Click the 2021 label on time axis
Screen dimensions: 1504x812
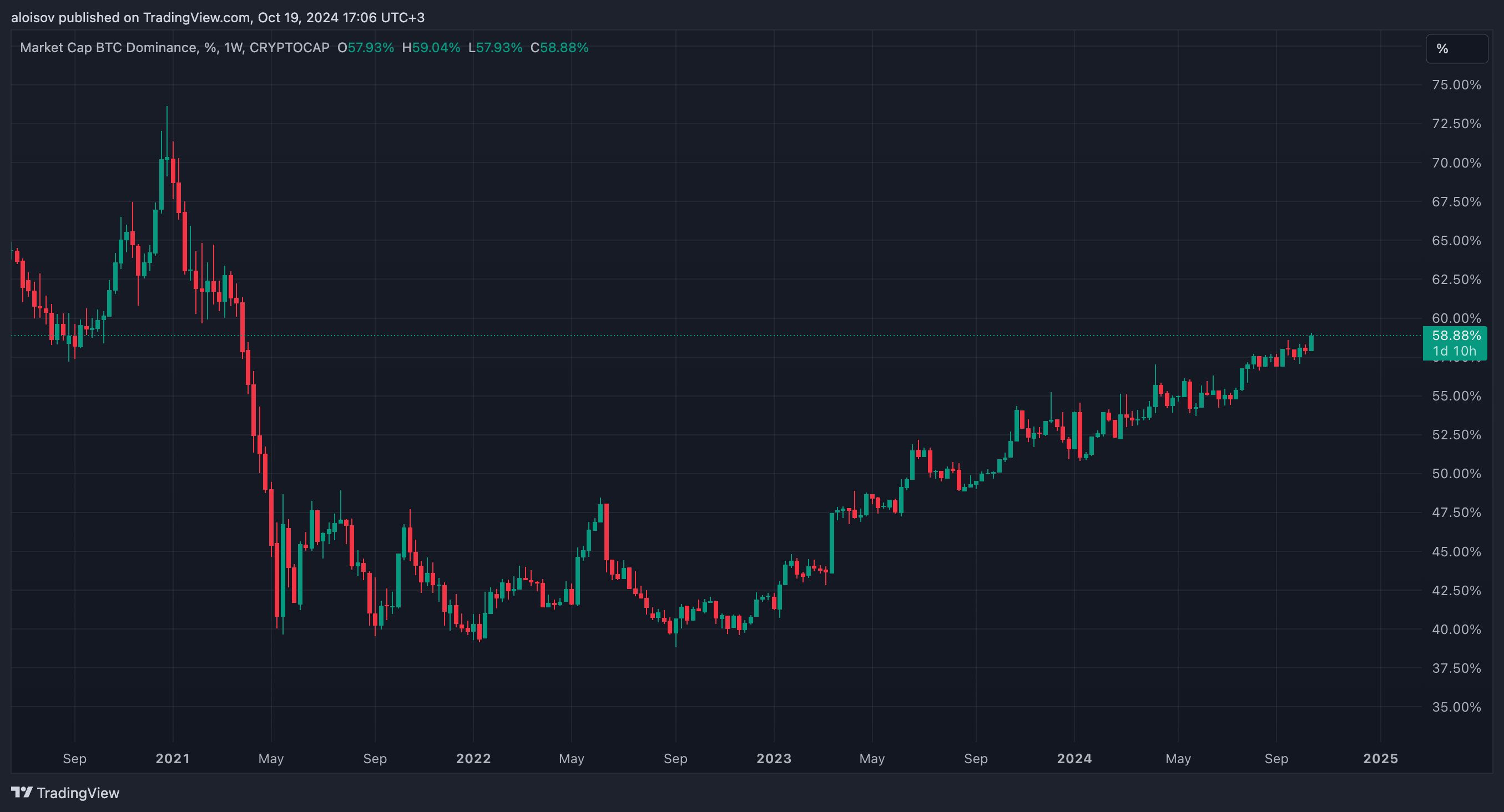tap(173, 758)
